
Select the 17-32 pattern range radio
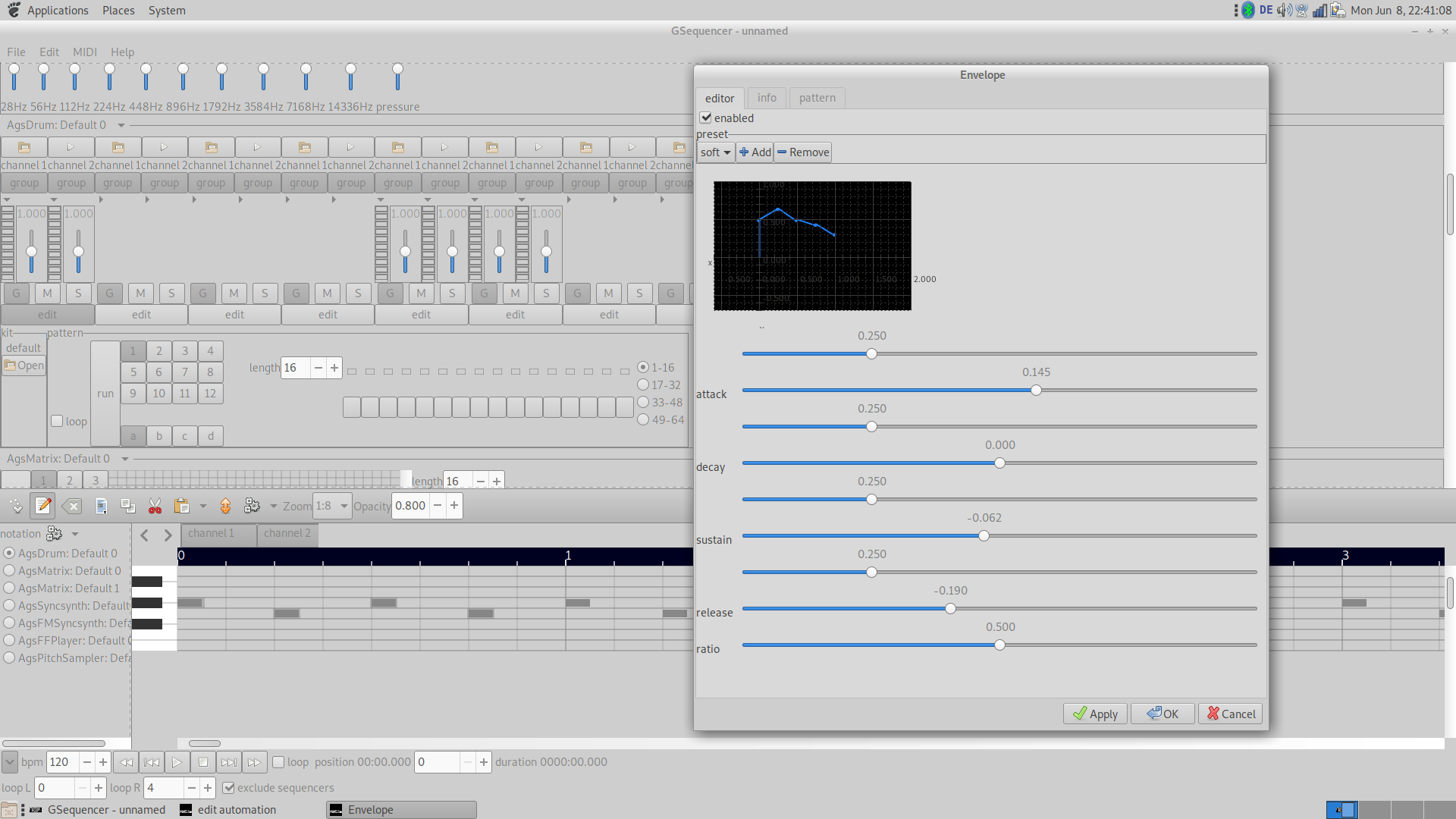(x=643, y=384)
